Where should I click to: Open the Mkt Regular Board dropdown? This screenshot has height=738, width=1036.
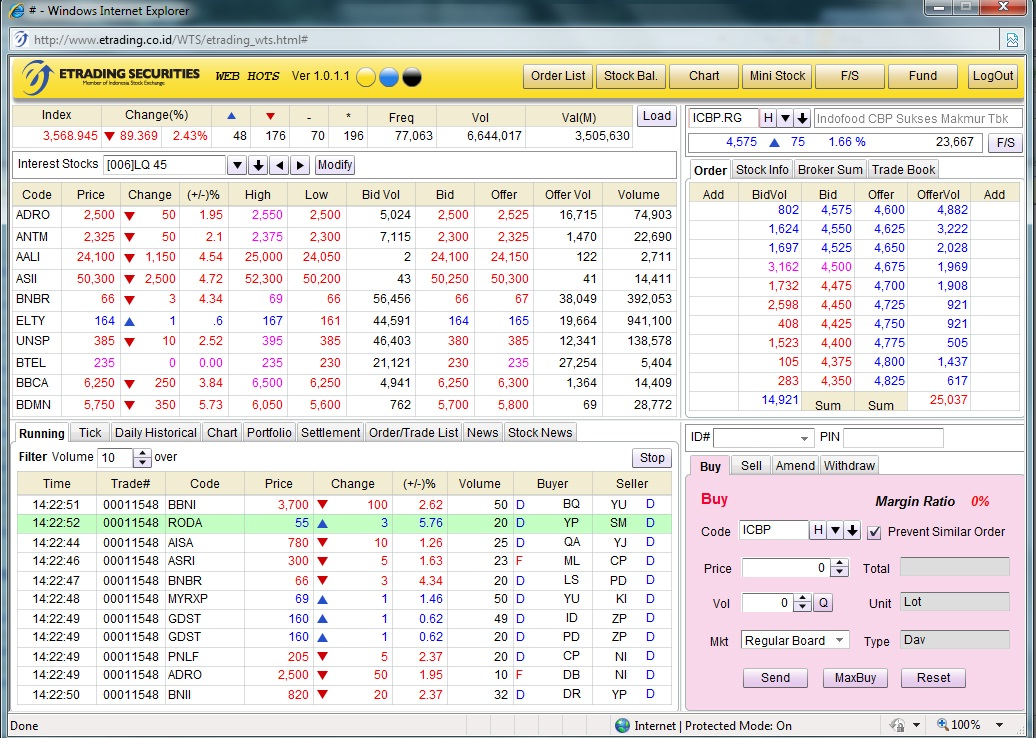842,640
